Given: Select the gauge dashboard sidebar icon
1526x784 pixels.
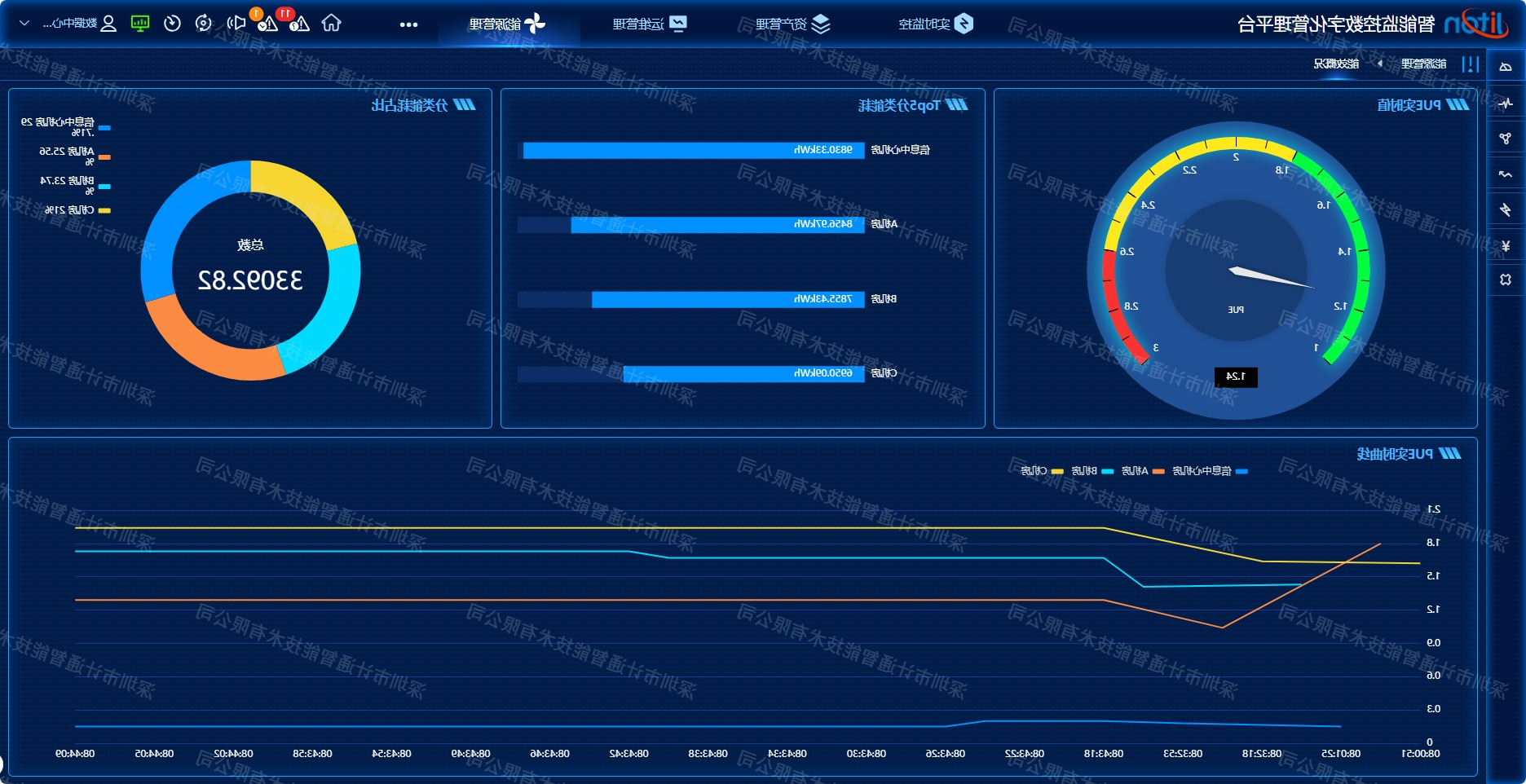Looking at the screenshot, I should (1505, 67).
